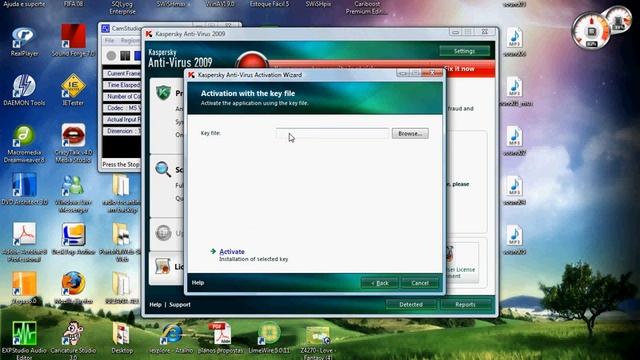Click Help in the Activation Wizard footer
This screenshot has width=640, height=360.
point(198,282)
